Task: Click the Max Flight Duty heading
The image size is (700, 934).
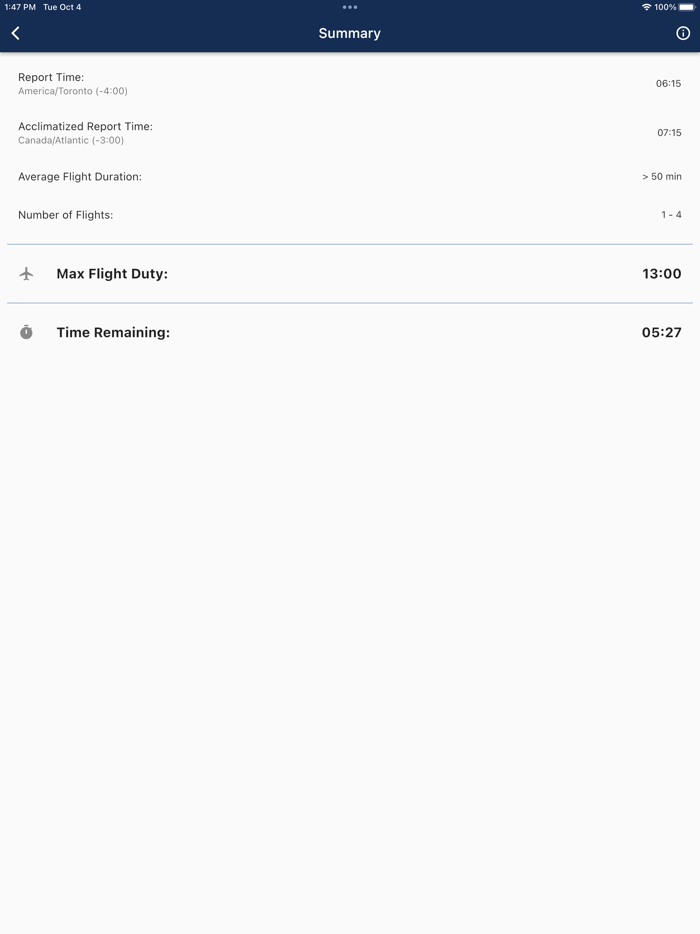Action: pos(112,274)
